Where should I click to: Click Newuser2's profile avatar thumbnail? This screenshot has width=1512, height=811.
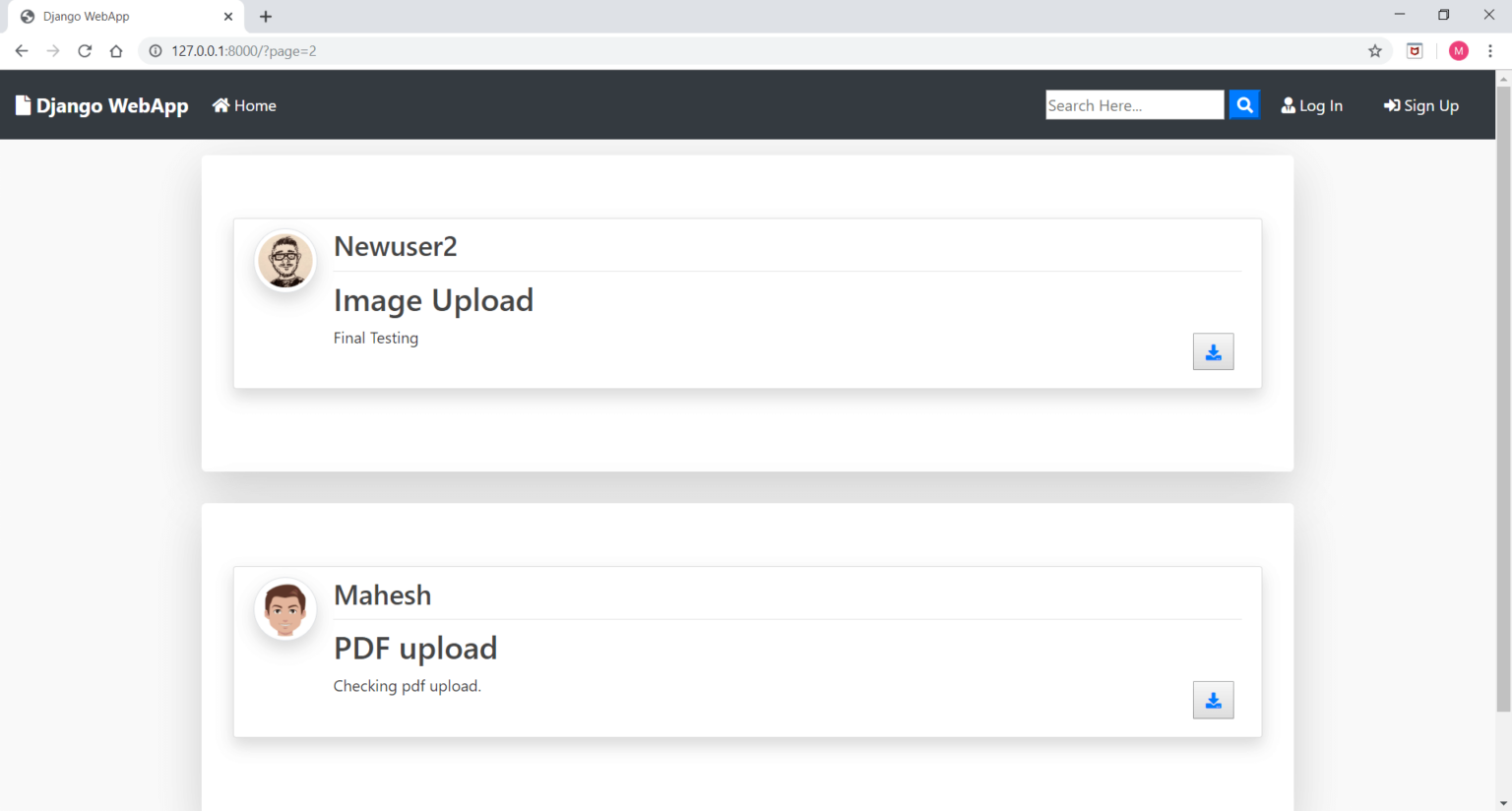click(285, 260)
